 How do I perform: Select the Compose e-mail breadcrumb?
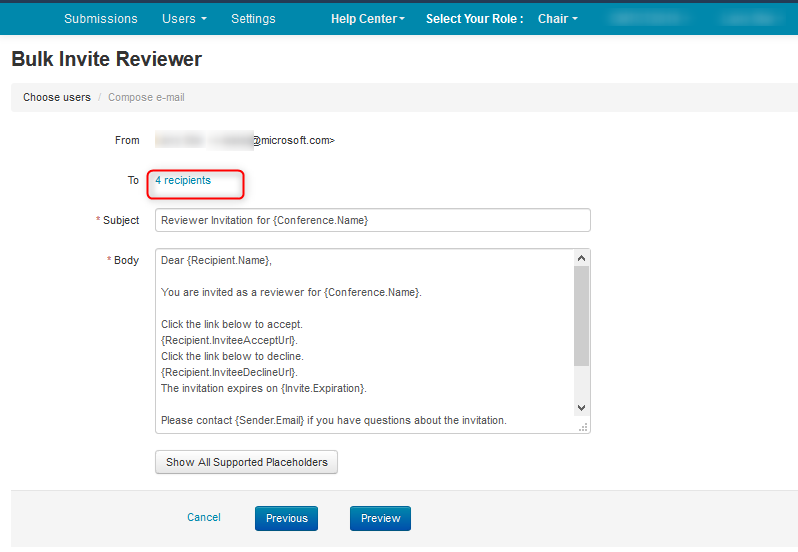(x=146, y=97)
